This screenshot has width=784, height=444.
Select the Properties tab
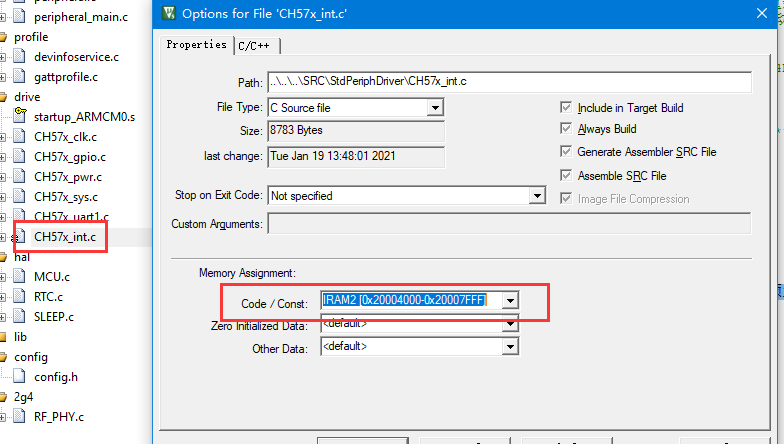pos(196,45)
